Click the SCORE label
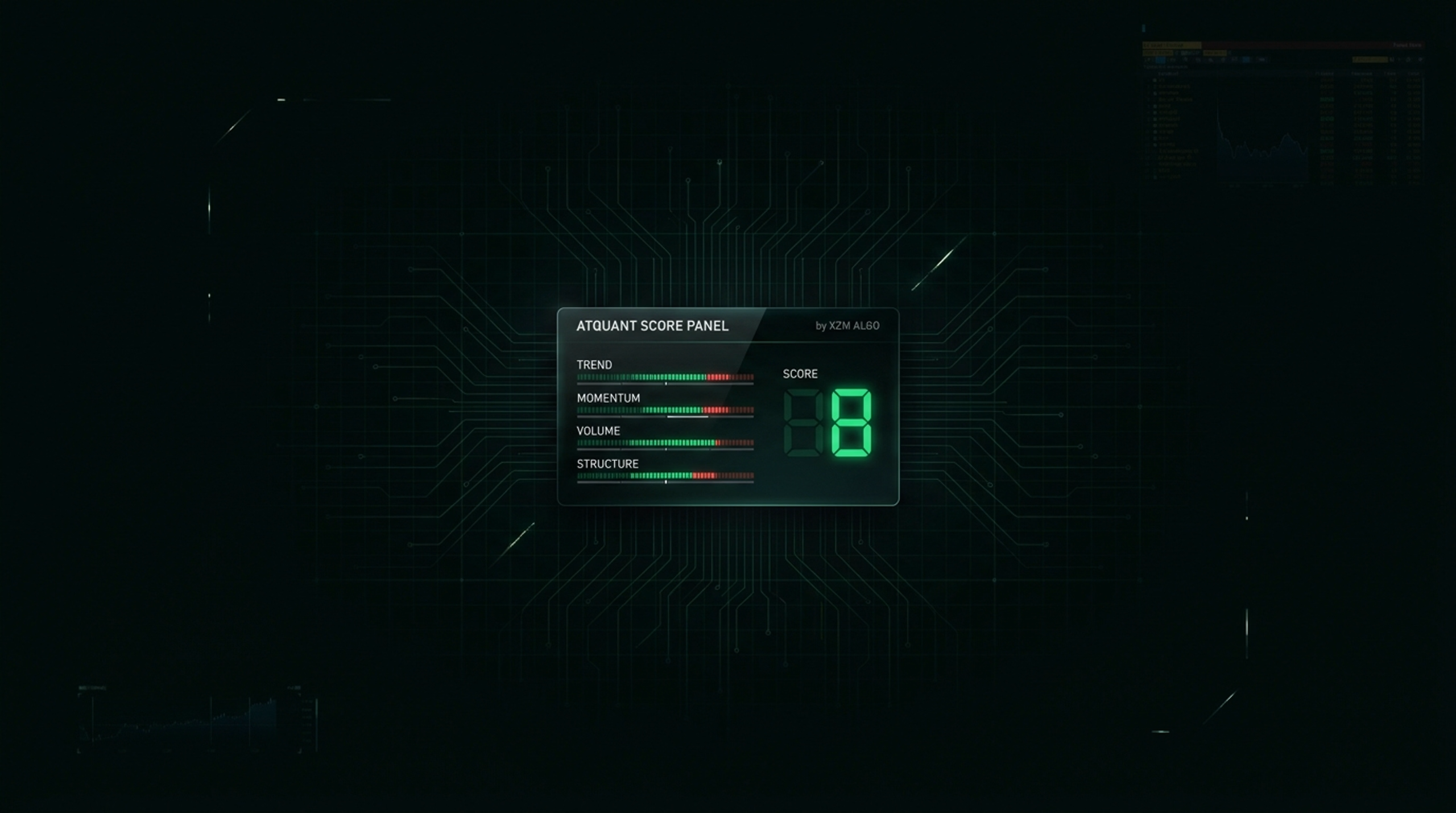Viewport: 1456px width, 813px height. click(x=800, y=374)
